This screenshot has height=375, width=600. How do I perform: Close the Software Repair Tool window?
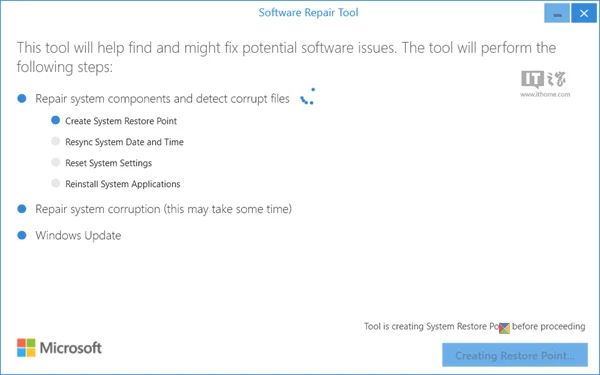(584, 13)
